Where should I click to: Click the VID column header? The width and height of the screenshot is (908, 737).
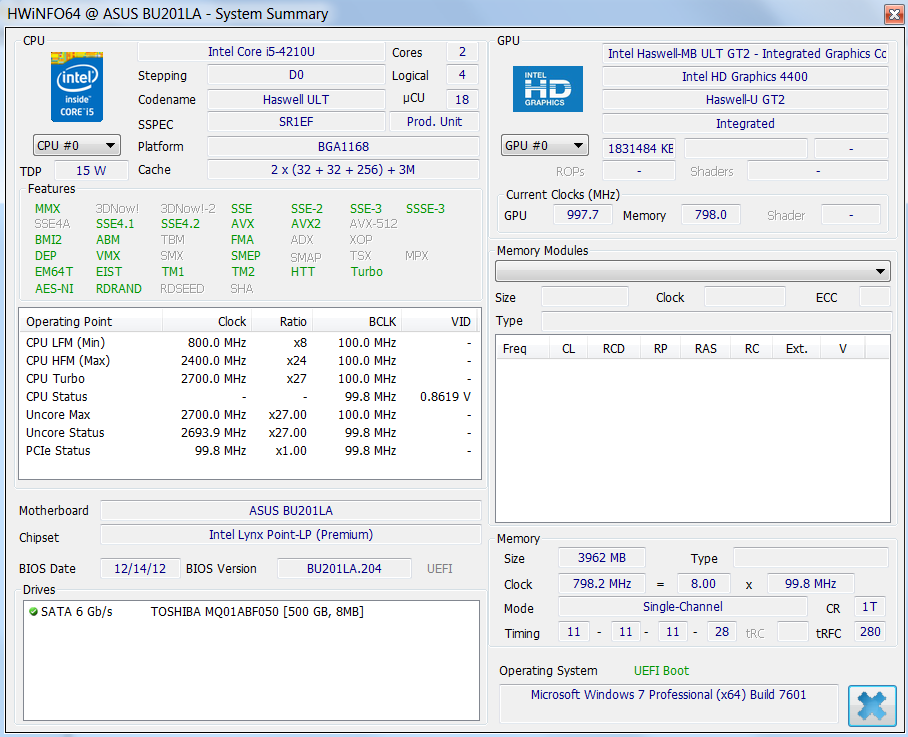440,321
